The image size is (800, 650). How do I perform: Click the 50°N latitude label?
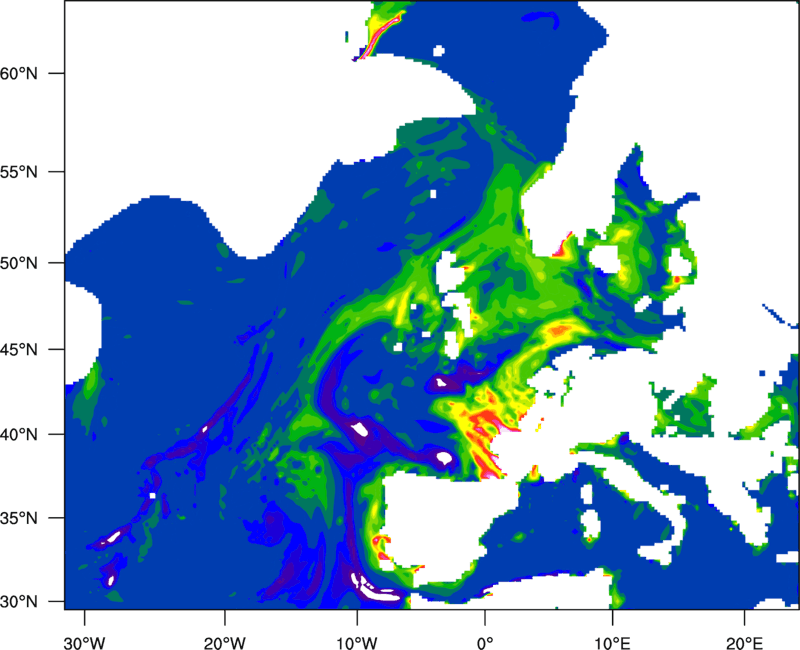[19, 263]
